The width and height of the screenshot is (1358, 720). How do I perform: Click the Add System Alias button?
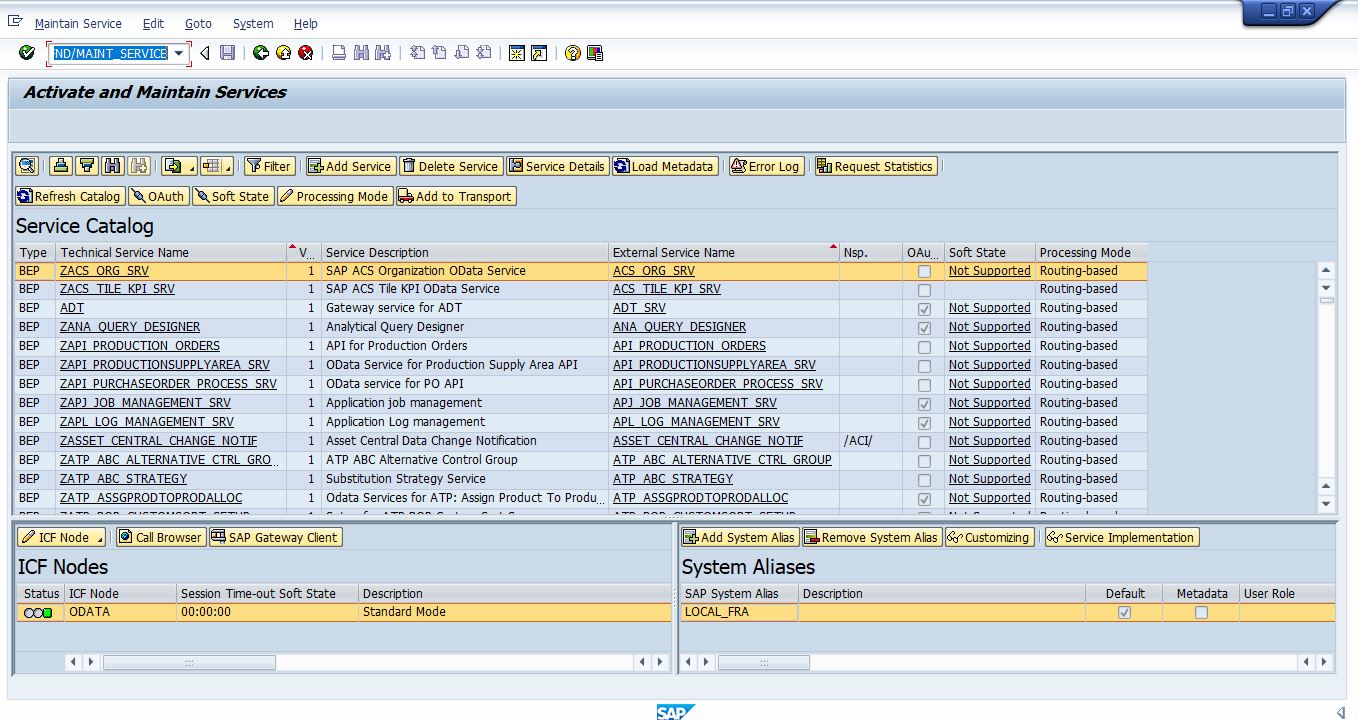pyautogui.click(x=739, y=537)
